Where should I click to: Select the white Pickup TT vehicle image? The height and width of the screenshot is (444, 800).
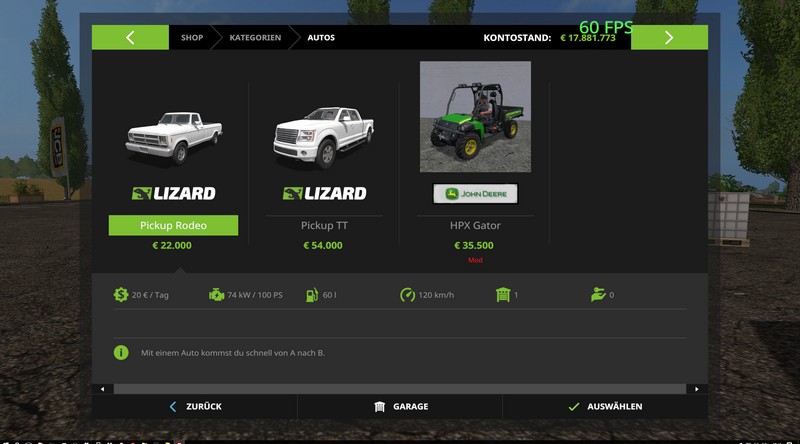[324, 137]
